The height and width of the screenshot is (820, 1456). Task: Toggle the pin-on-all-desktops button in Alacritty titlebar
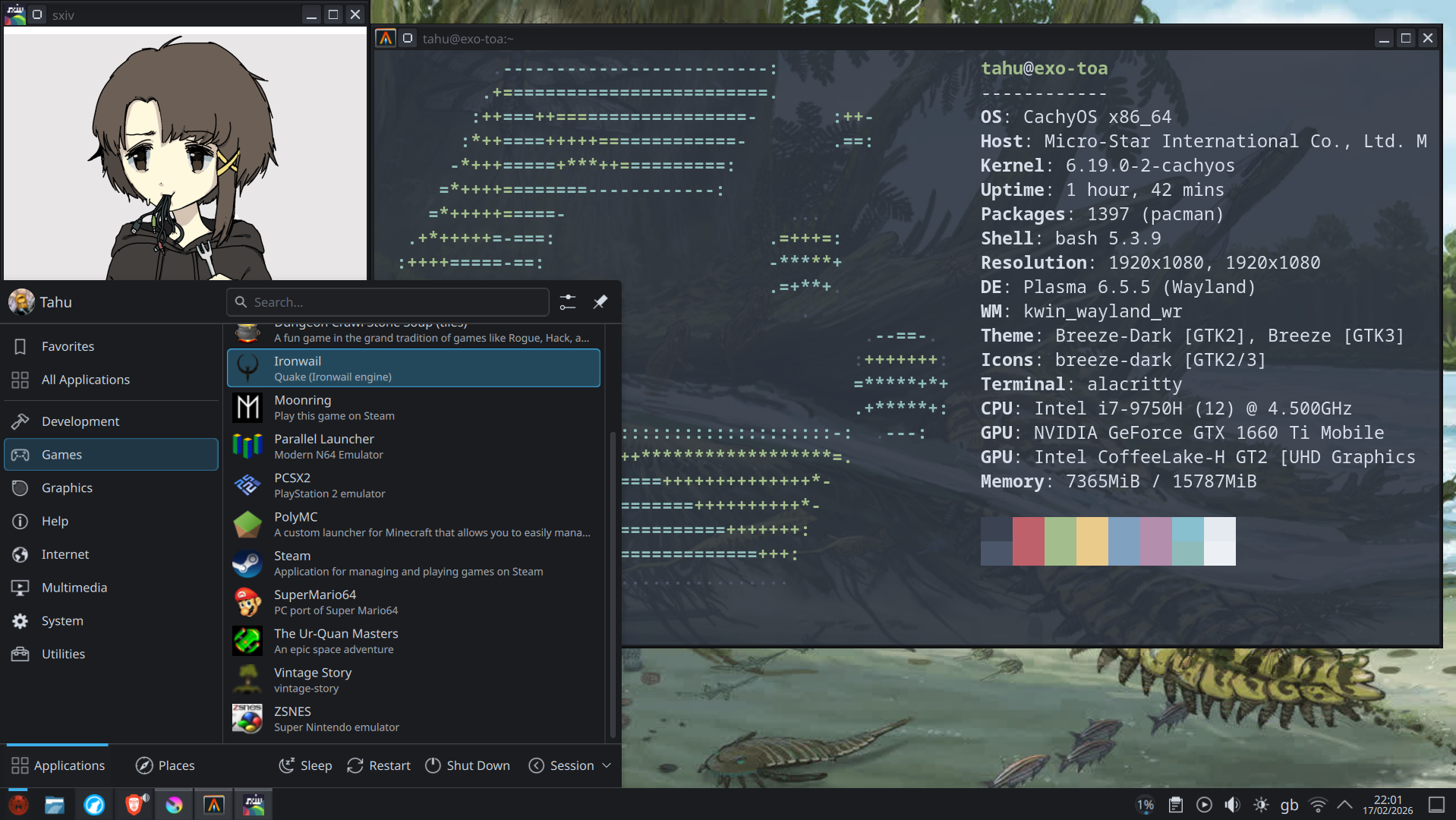click(408, 38)
